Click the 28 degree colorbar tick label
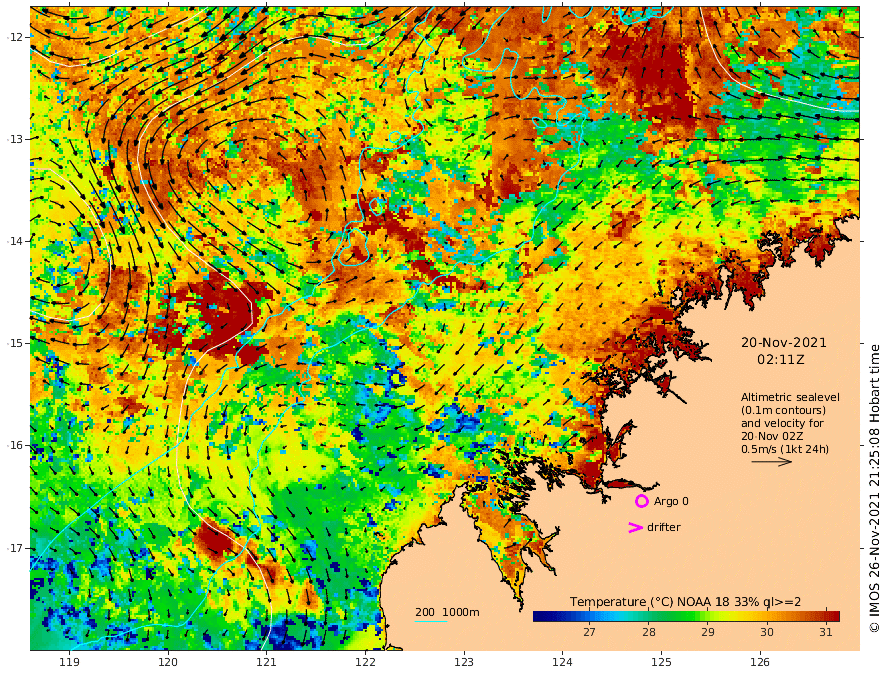 [649, 632]
